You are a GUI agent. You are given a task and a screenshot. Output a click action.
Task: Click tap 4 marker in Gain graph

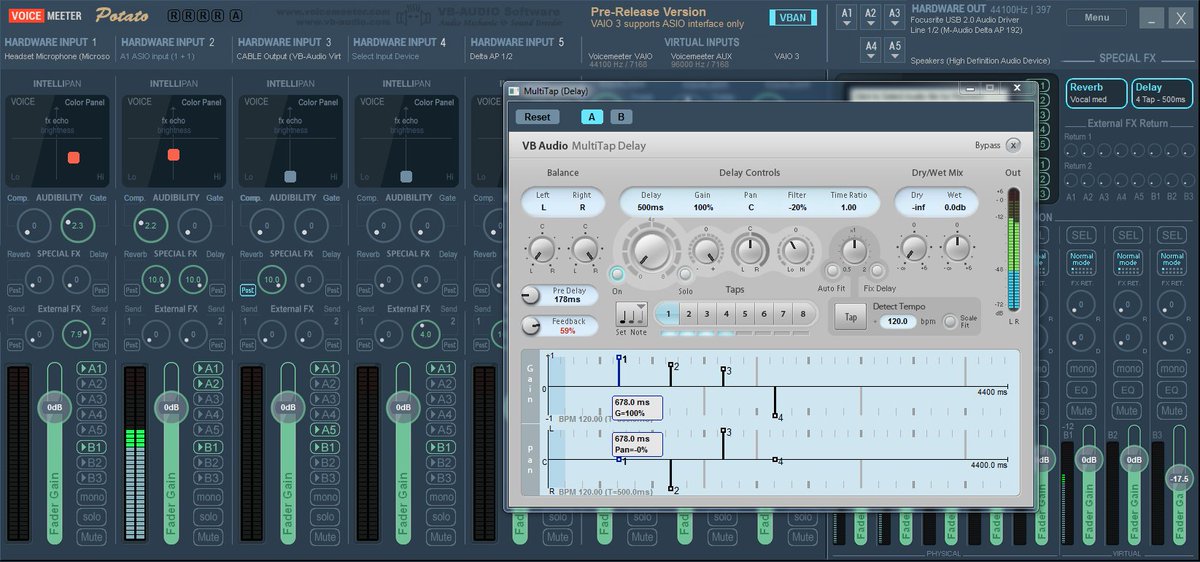coord(775,416)
